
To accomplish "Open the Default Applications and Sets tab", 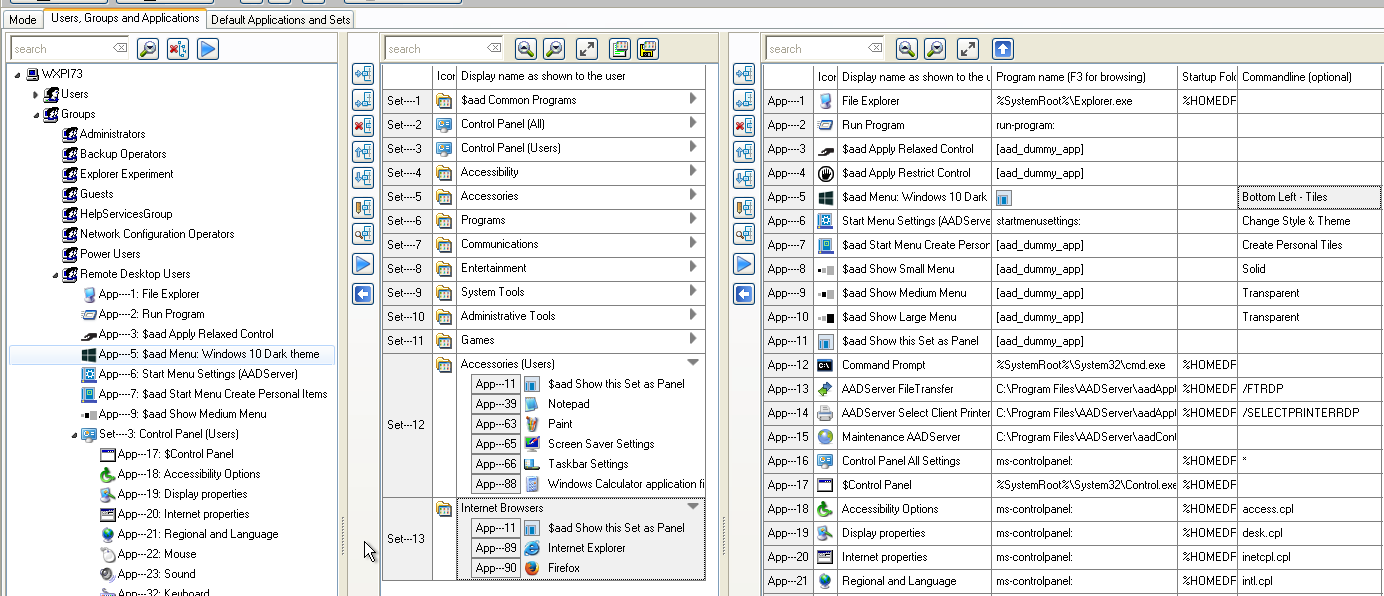I will coord(281,19).
